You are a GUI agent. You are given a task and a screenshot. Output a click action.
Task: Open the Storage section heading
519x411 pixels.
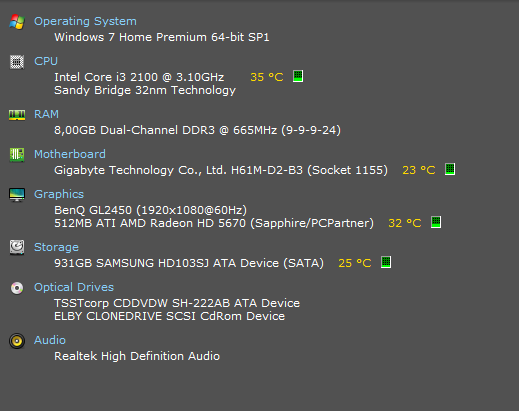click(x=56, y=247)
